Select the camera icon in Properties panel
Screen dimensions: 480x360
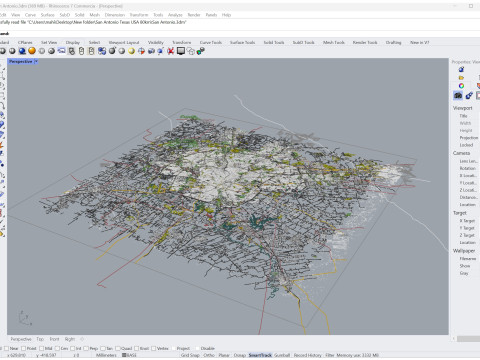458,95
